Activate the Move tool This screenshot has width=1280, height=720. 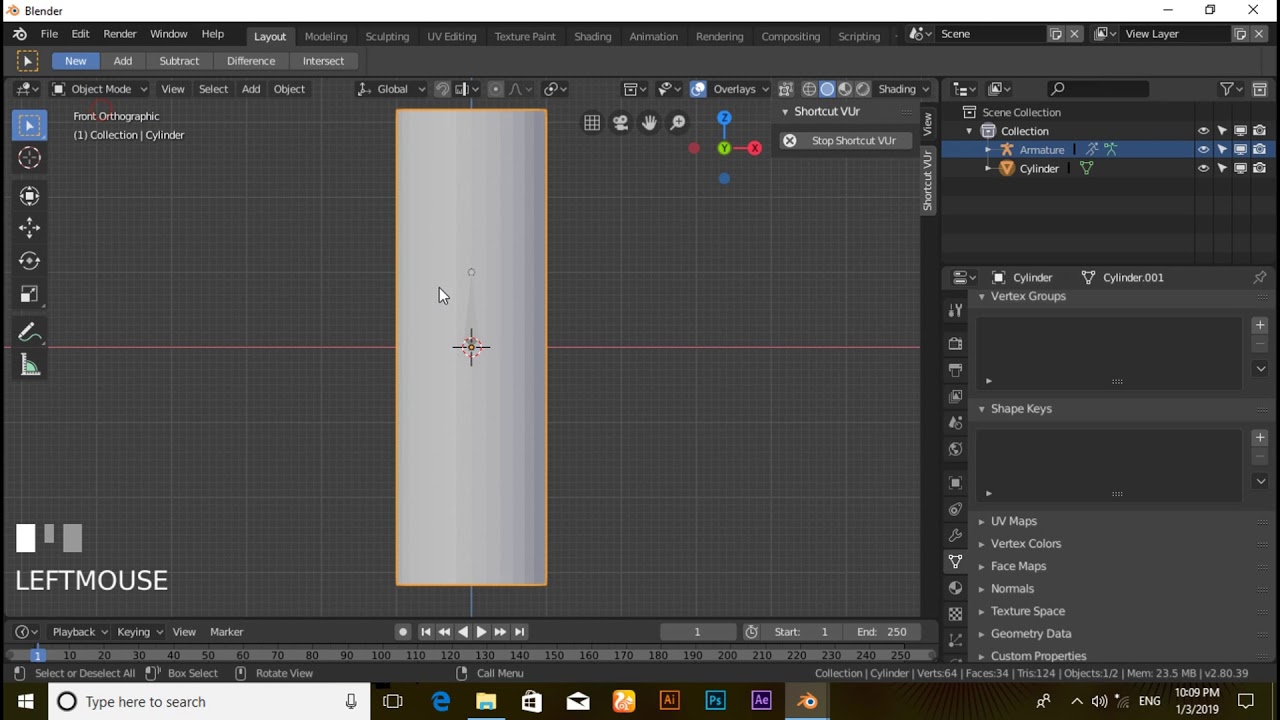[x=29, y=227]
